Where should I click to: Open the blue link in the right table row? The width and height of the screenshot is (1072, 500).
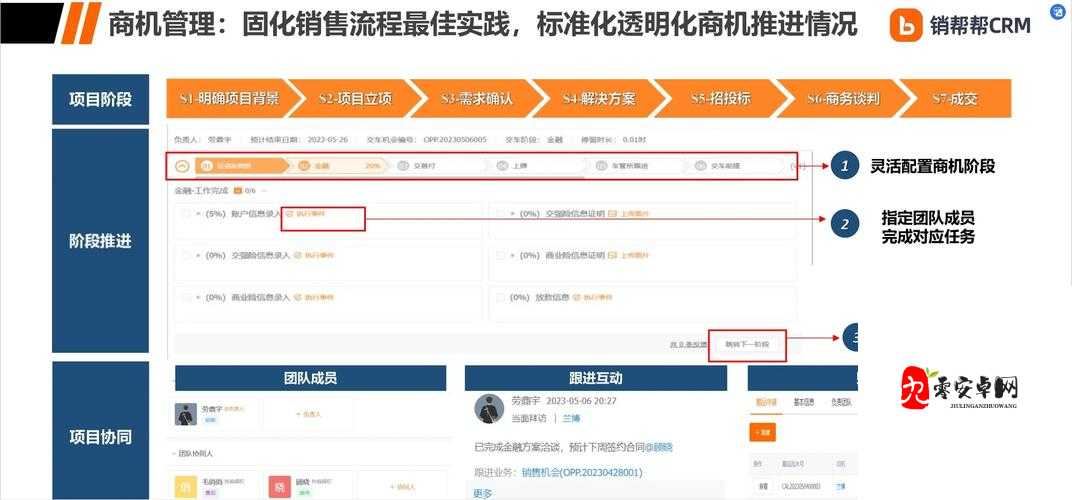840,486
